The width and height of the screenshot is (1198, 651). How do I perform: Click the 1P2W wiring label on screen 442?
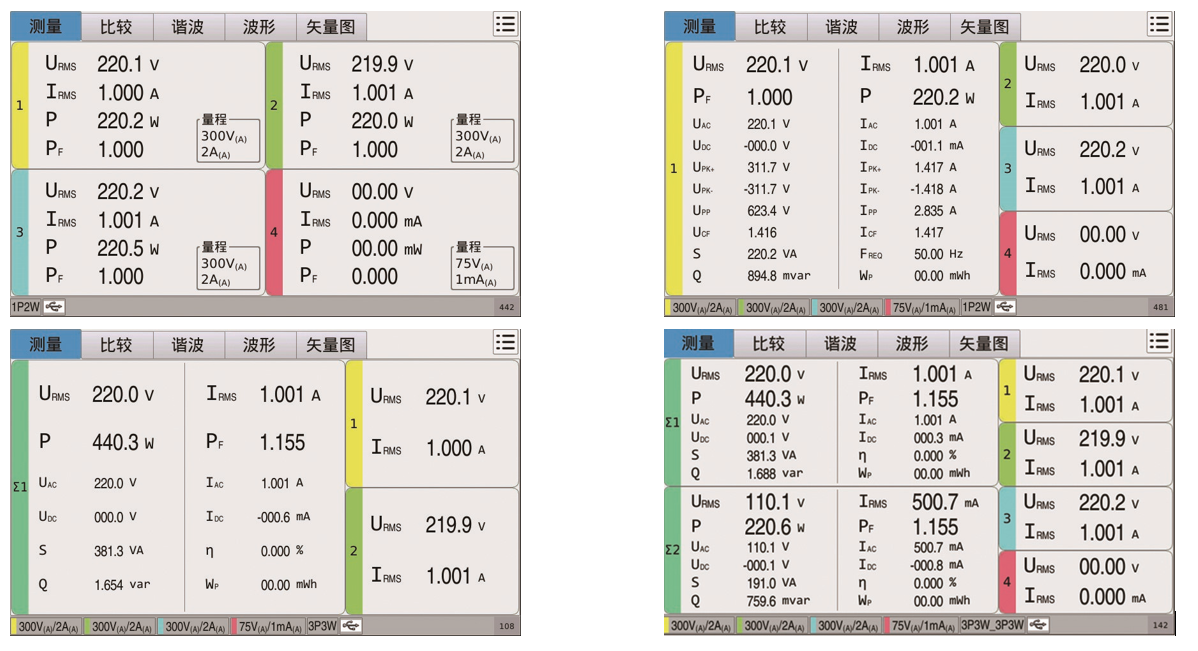click(x=27, y=307)
